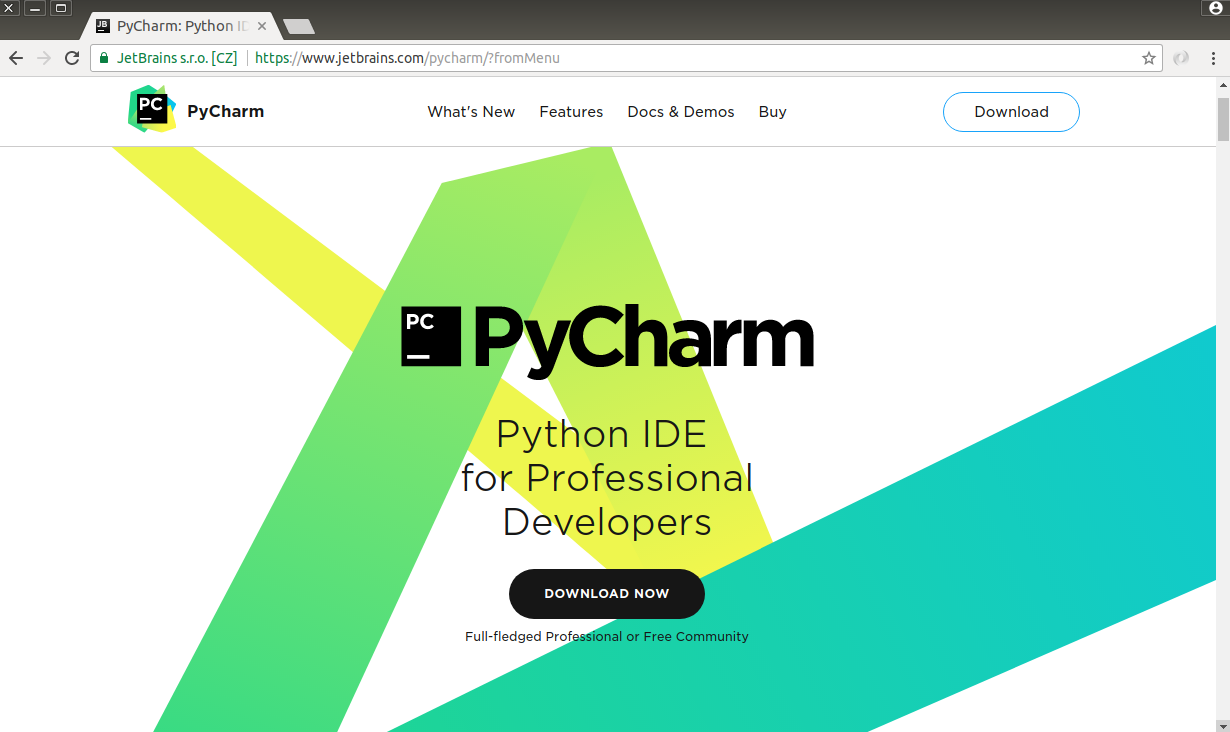Bookmark page with the star icon
This screenshot has height=732, width=1230.
tap(1149, 58)
